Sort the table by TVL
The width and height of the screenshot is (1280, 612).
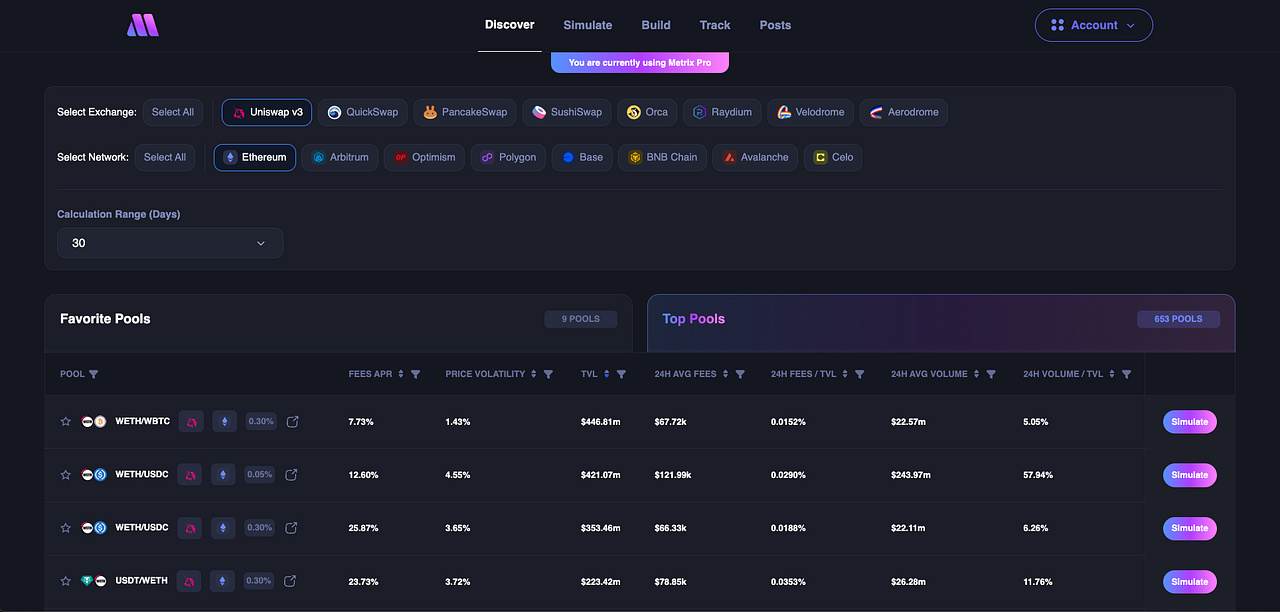[x=606, y=374]
